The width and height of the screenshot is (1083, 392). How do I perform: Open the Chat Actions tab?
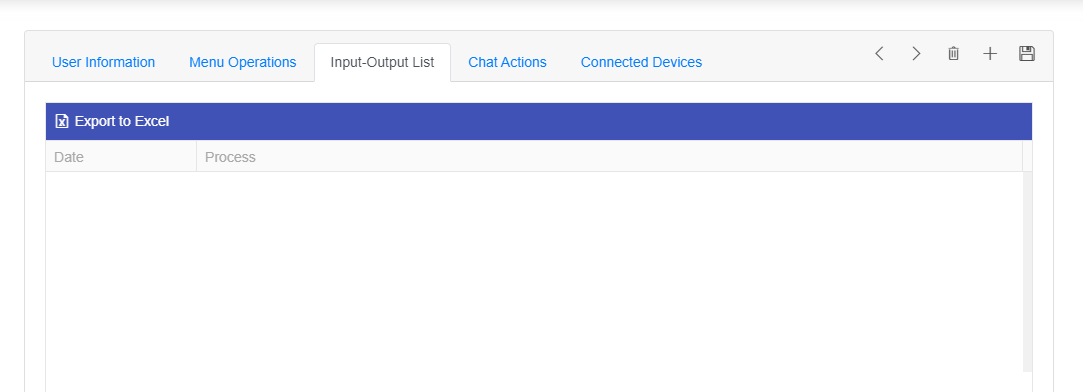coord(508,62)
